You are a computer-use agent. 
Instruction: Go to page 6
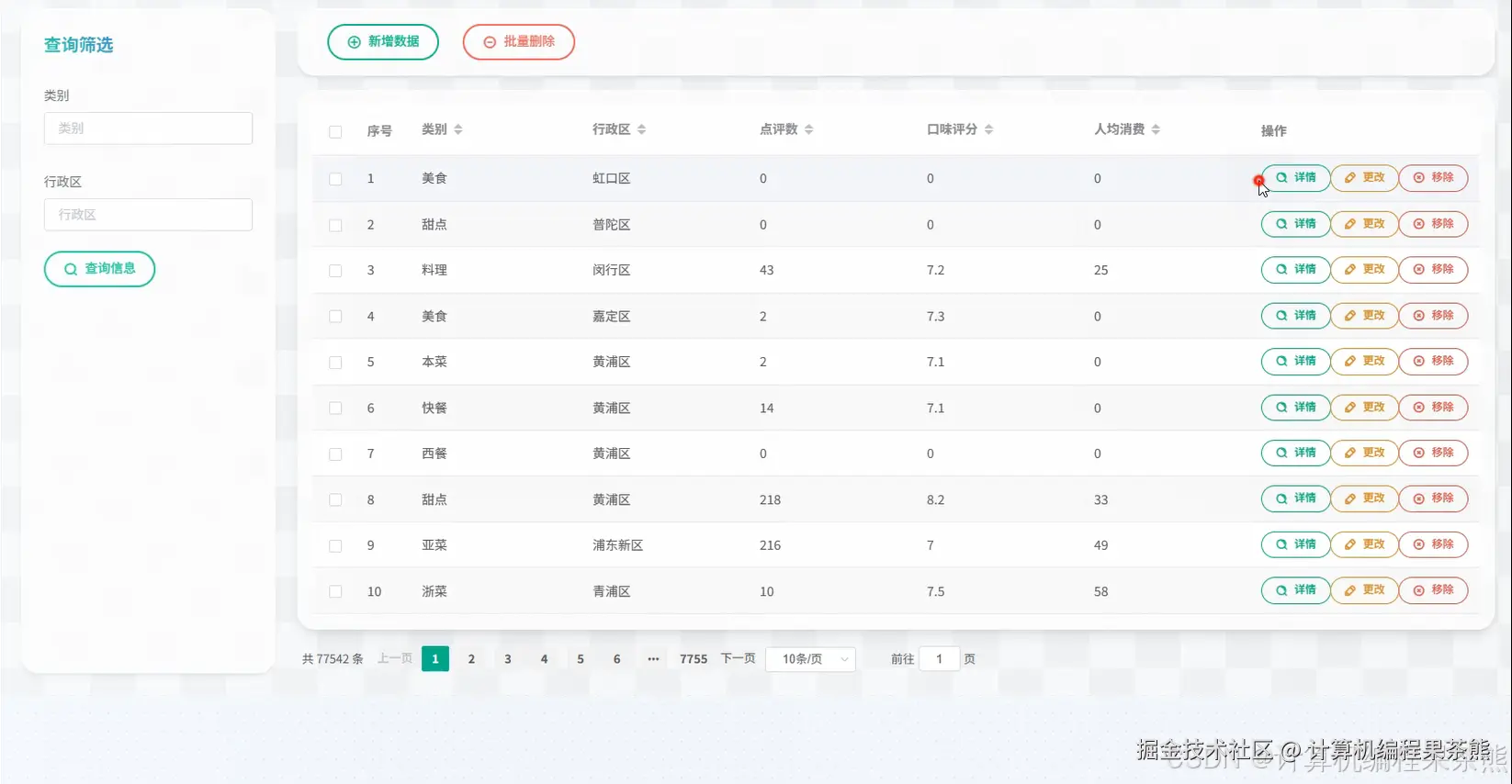coord(616,659)
